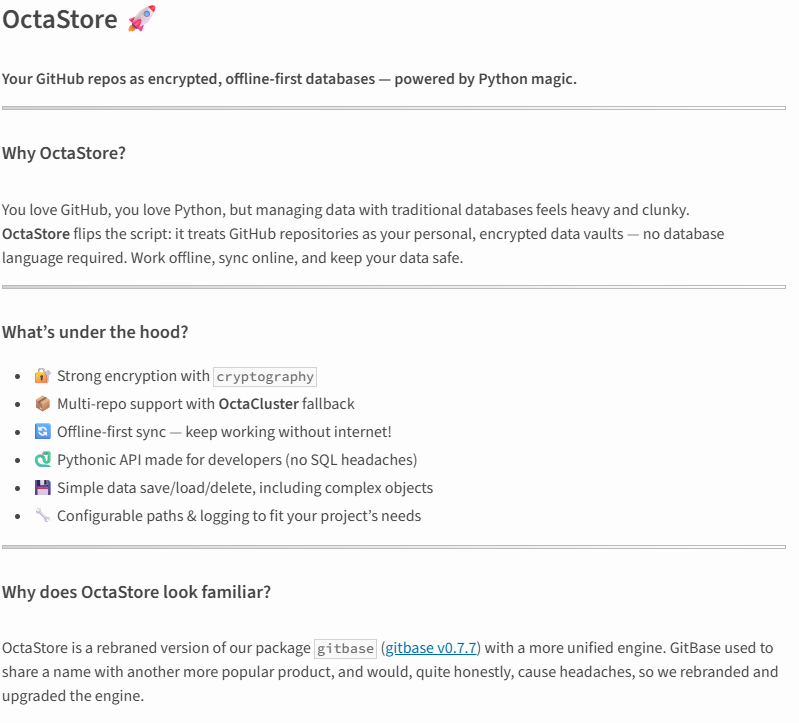Click the tagline about encrypted offline-first databases
799x723 pixels.
[x=289, y=79]
